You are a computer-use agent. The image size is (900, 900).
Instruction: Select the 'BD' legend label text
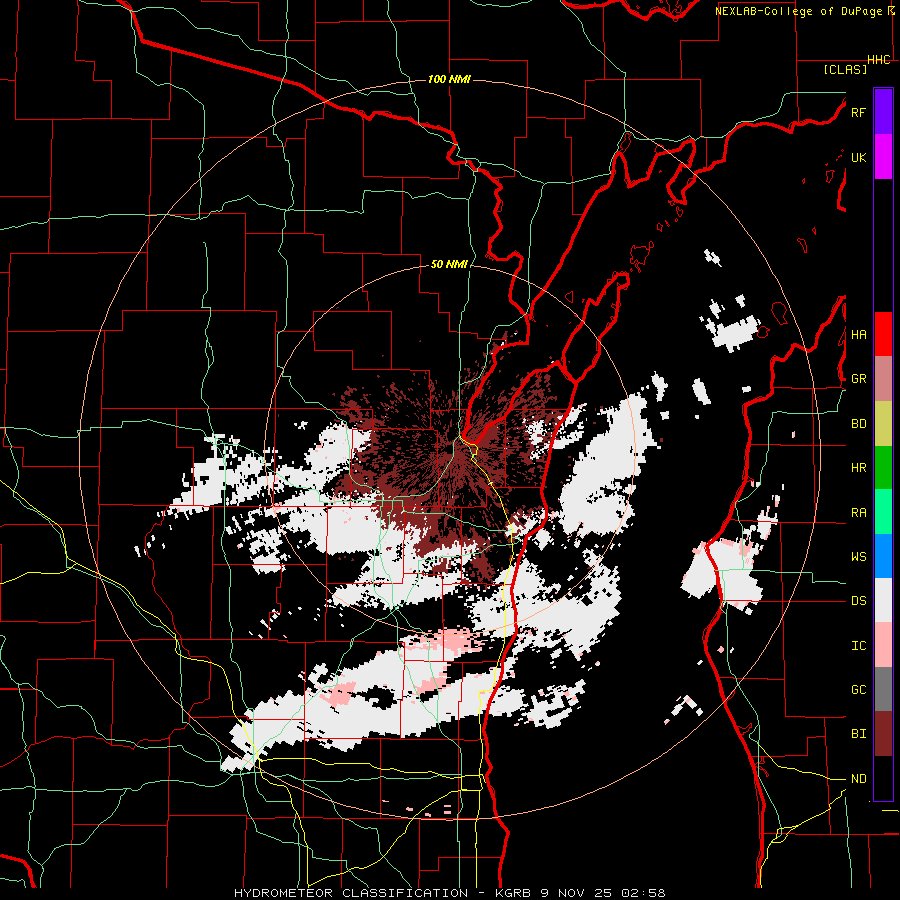click(x=858, y=424)
